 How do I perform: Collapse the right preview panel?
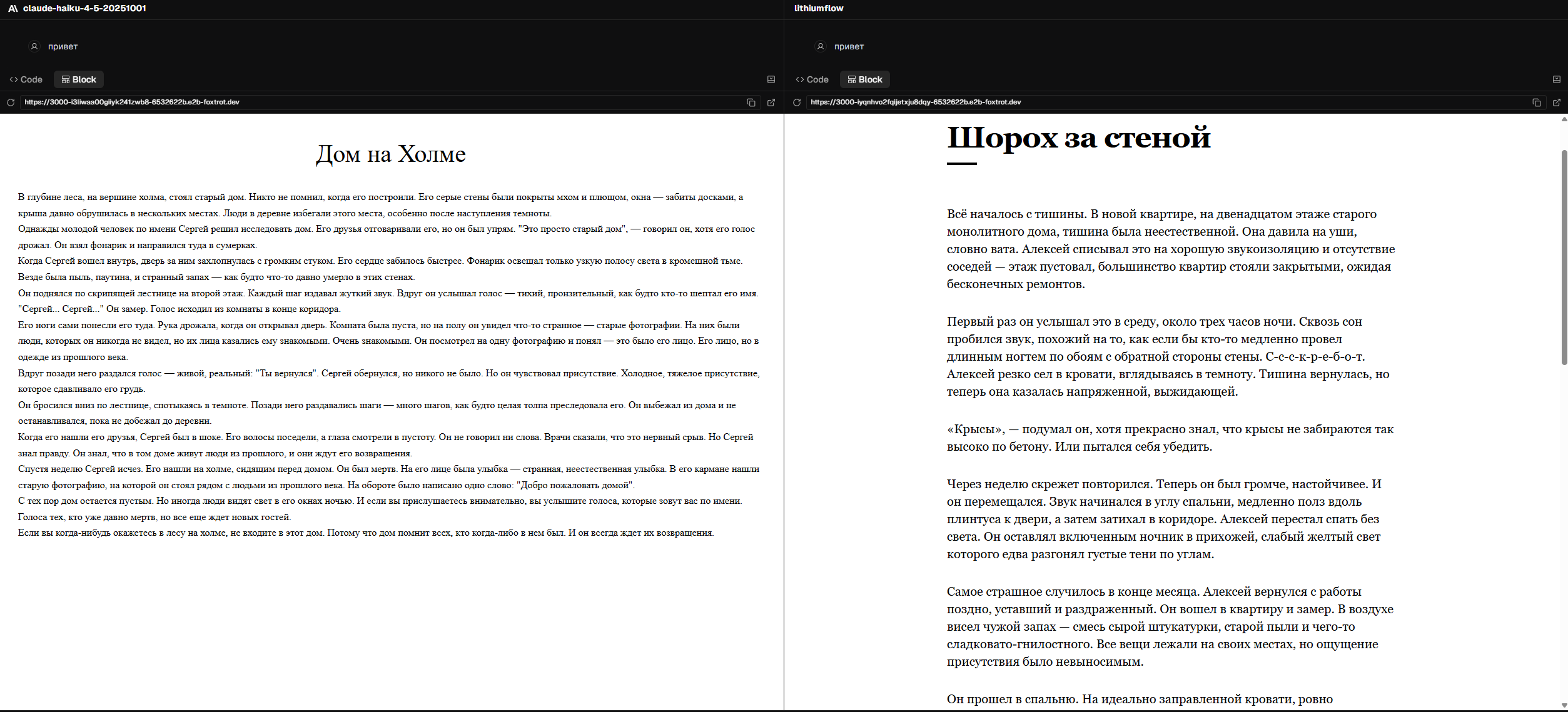[1557, 79]
